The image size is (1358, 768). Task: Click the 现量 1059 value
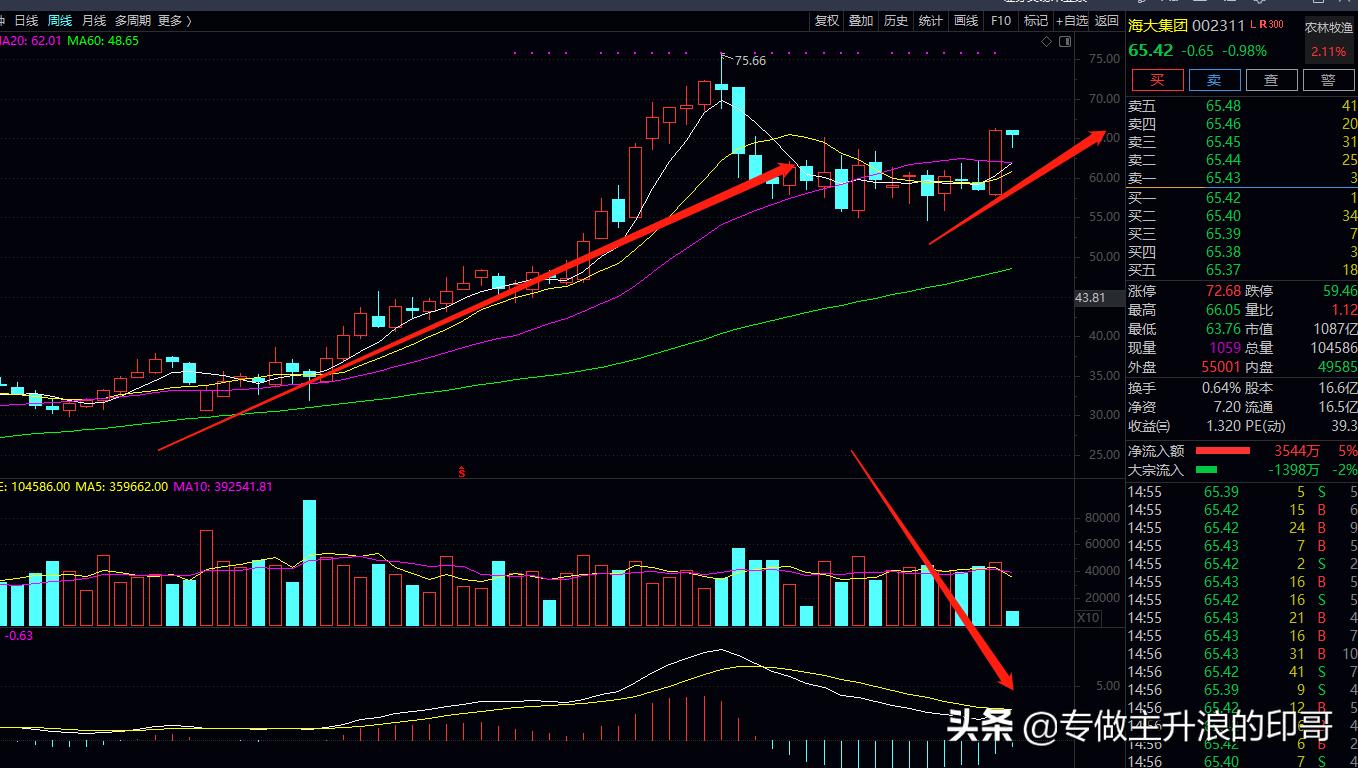click(1225, 348)
